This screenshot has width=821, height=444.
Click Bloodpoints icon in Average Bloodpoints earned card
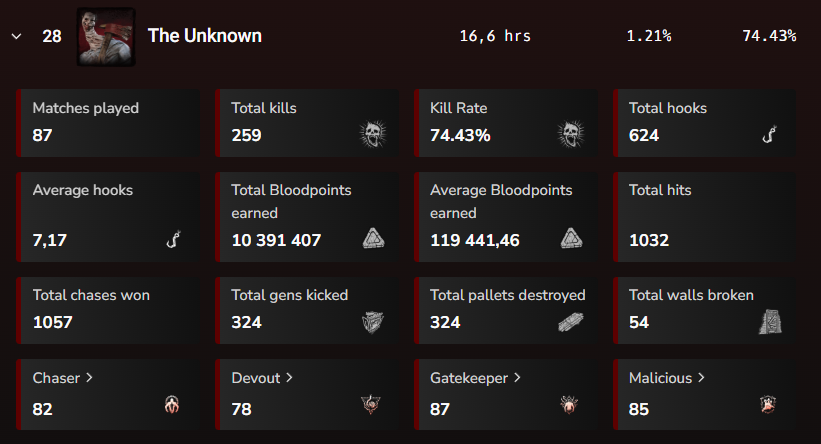click(x=572, y=239)
